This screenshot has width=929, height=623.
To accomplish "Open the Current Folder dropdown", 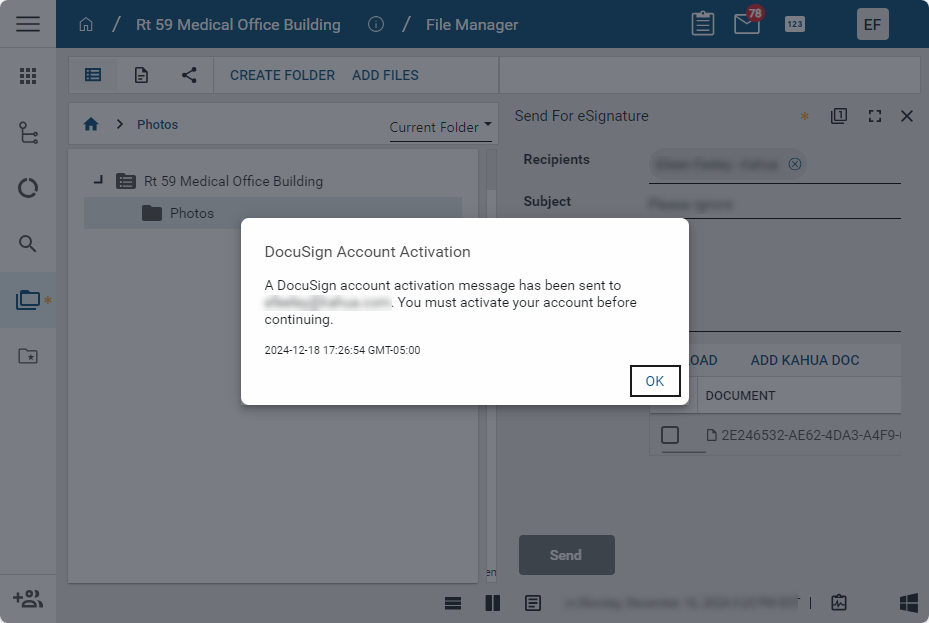I will pos(441,127).
